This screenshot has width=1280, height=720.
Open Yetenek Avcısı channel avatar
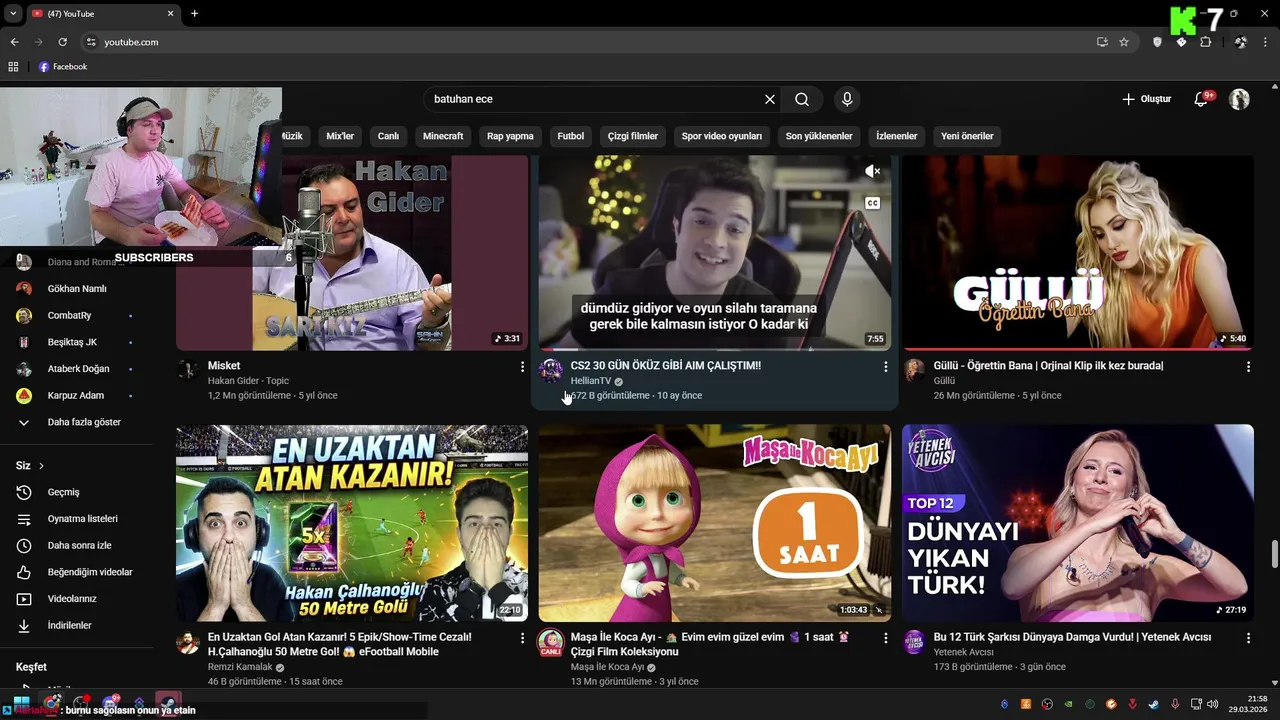[x=914, y=642]
